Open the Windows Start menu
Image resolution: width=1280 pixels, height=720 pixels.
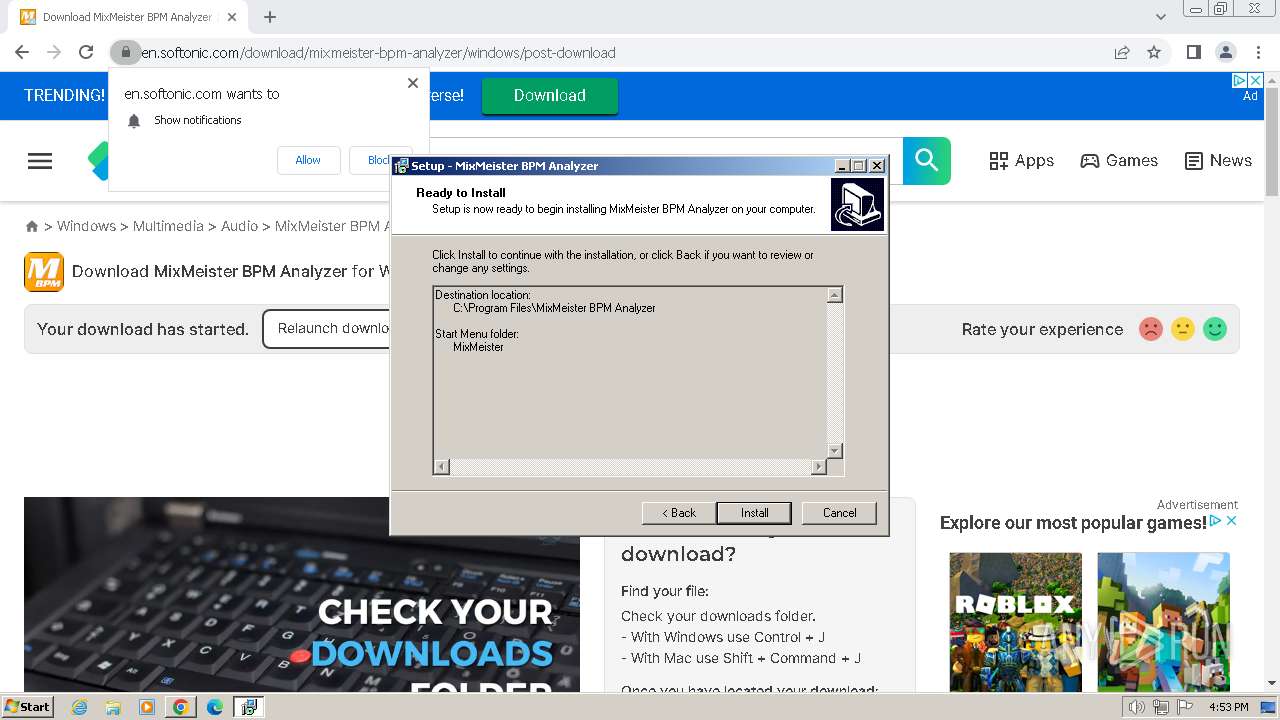[27, 707]
